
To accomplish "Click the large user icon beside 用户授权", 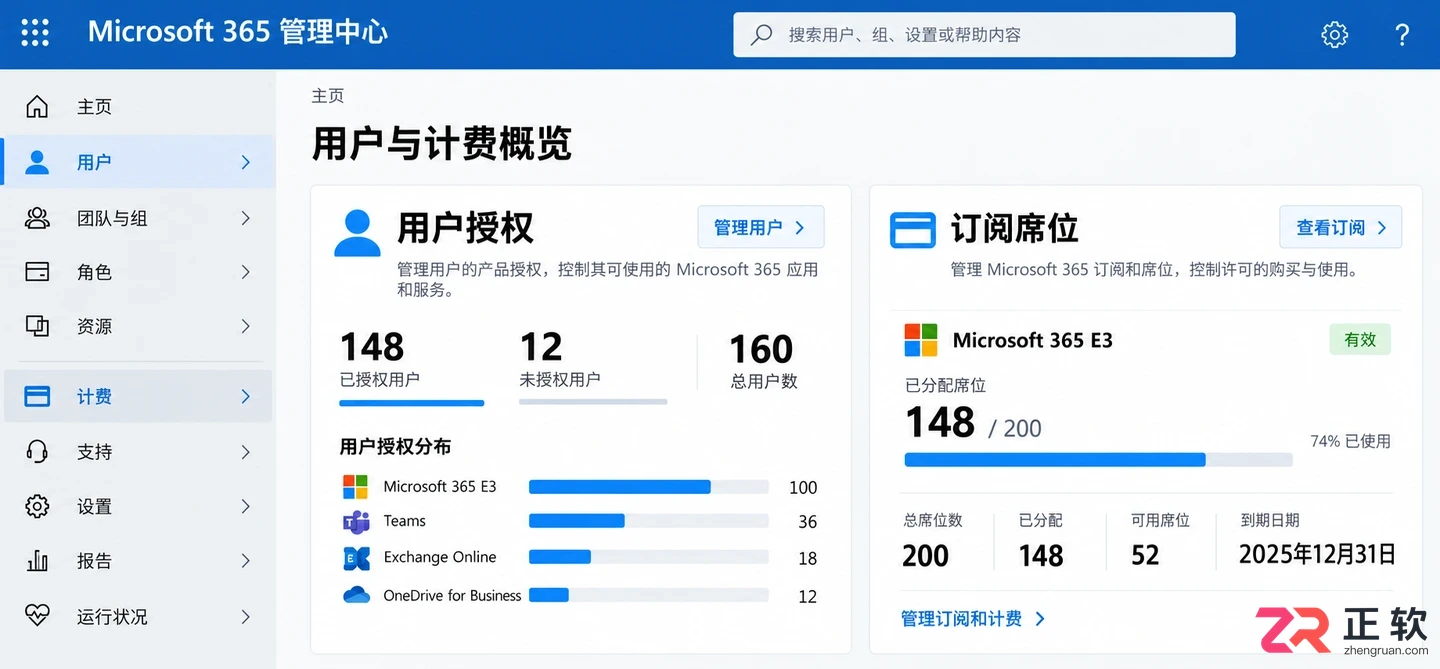I will 357,233.
